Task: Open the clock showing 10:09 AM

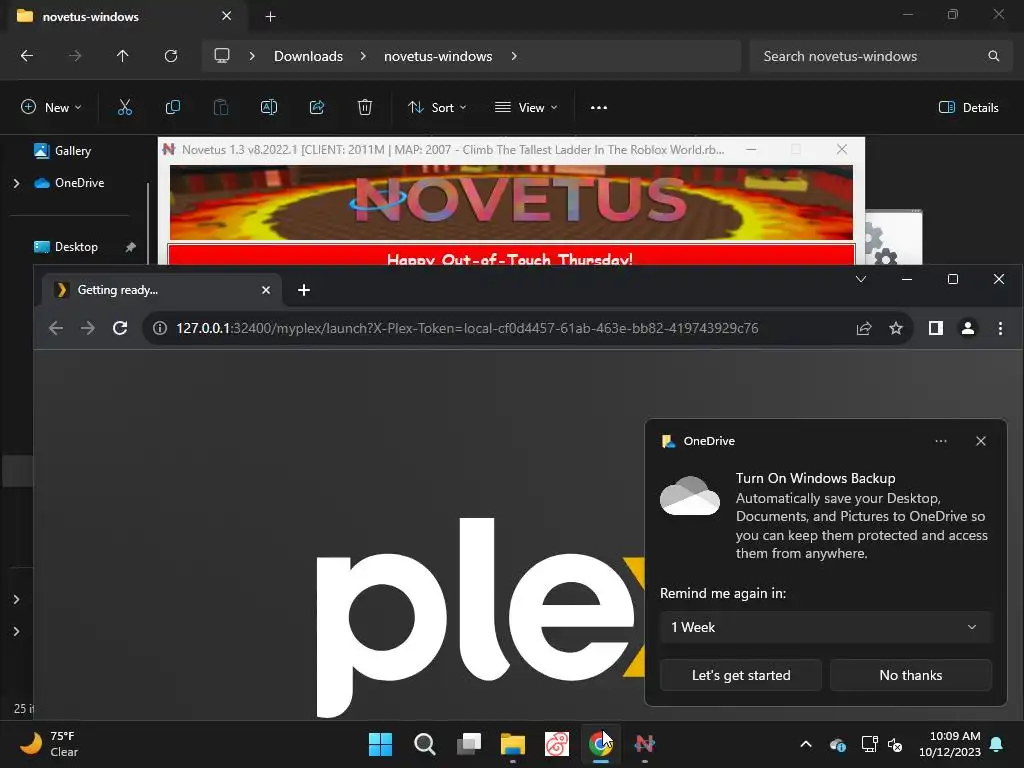Action: (x=950, y=744)
